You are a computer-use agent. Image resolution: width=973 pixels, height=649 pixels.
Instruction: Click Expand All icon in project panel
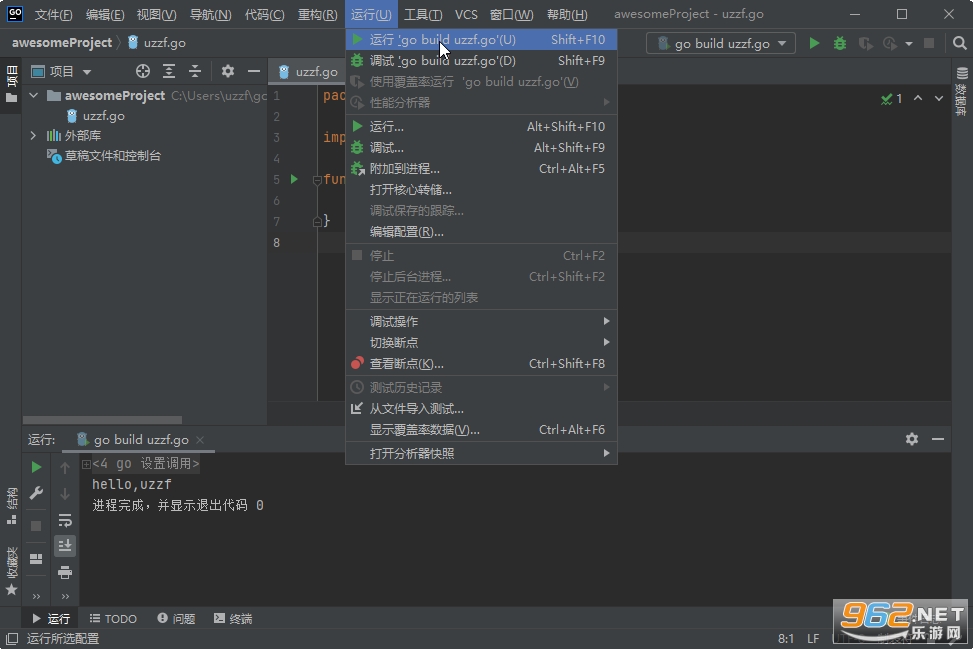169,71
